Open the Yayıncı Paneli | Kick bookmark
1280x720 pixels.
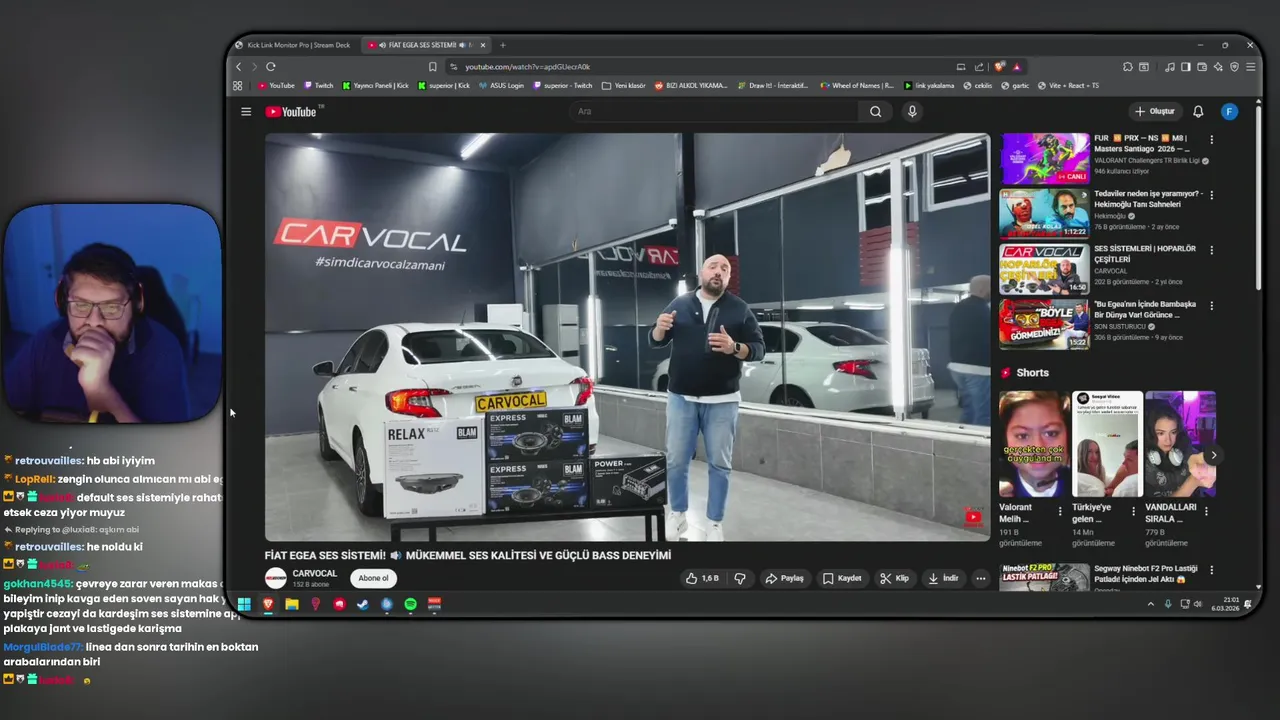[375, 86]
